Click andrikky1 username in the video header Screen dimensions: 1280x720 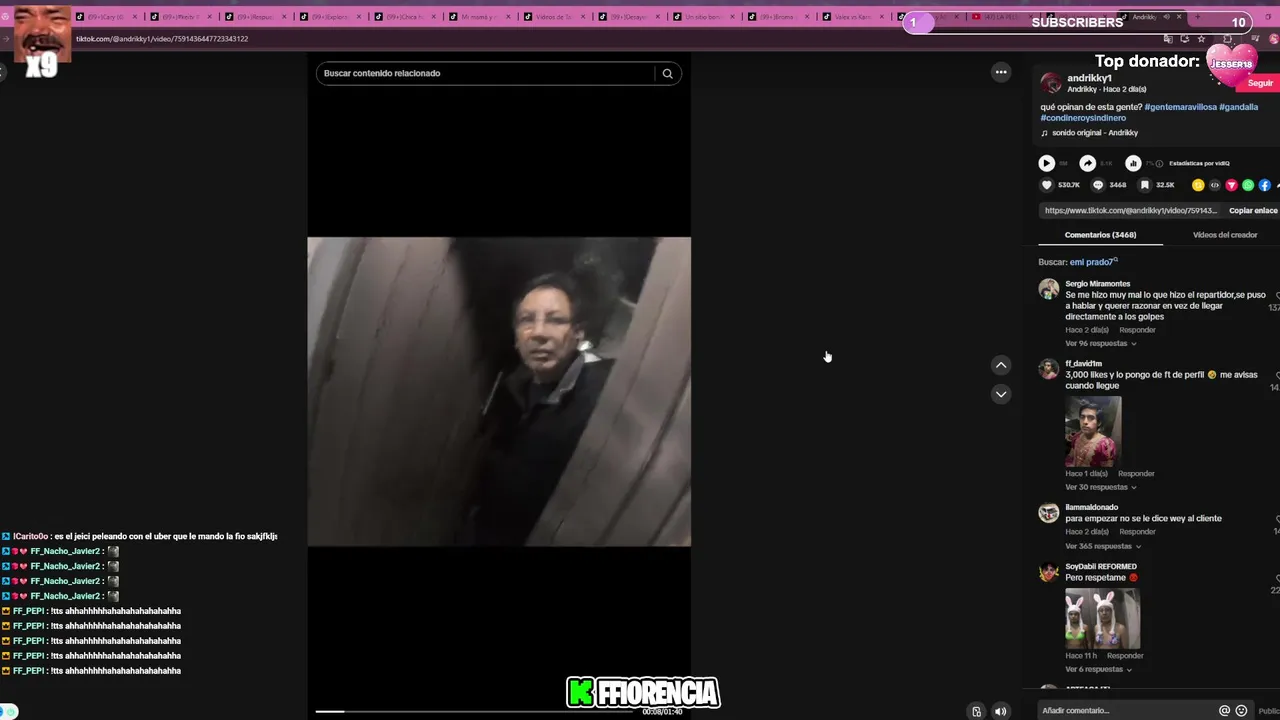(x=1089, y=78)
